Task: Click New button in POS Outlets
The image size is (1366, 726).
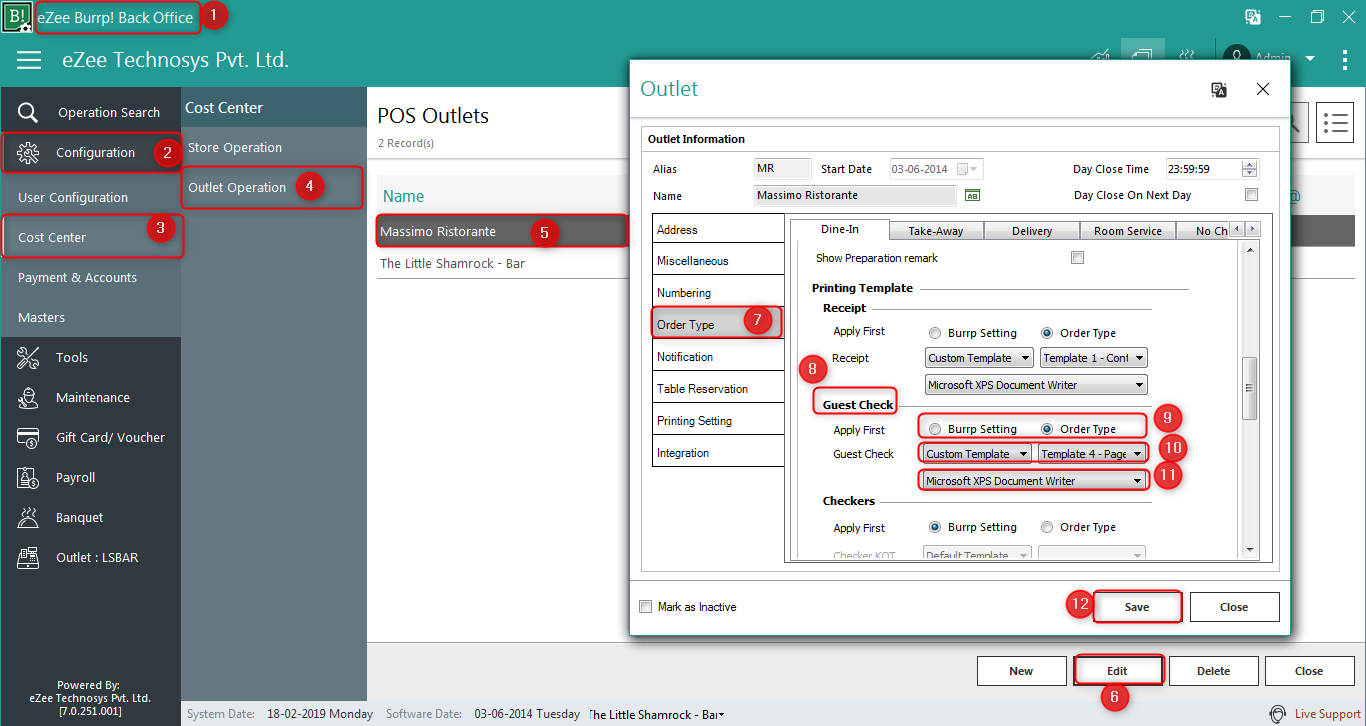Action: pyautogui.click(x=1021, y=671)
